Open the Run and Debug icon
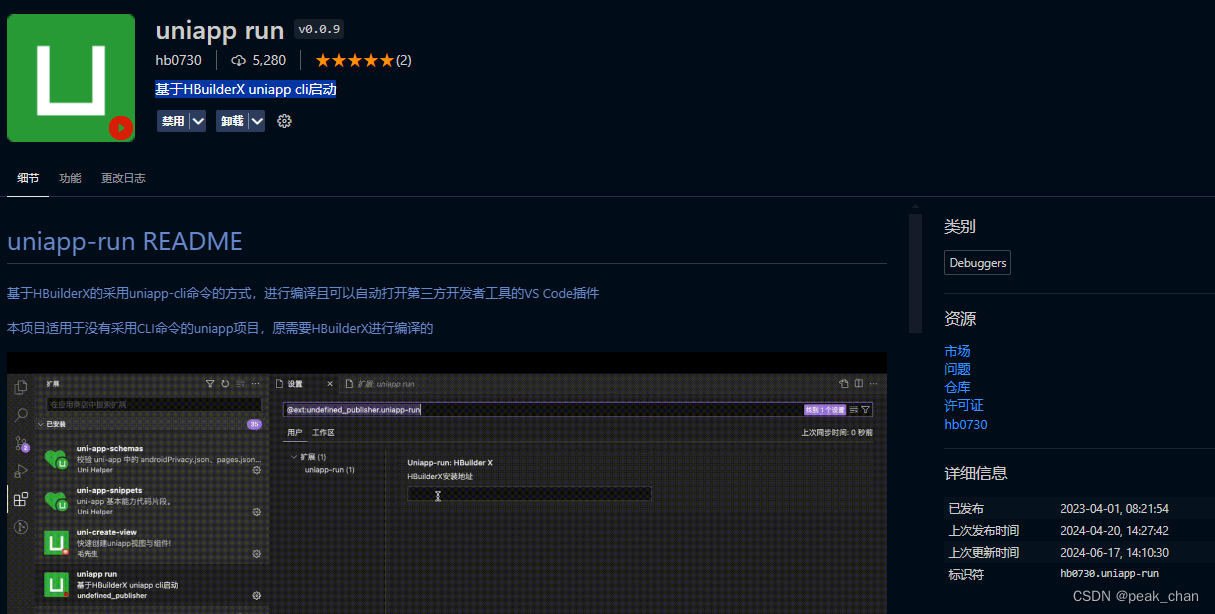The image size is (1215, 614). pyautogui.click(x=21, y=470)
